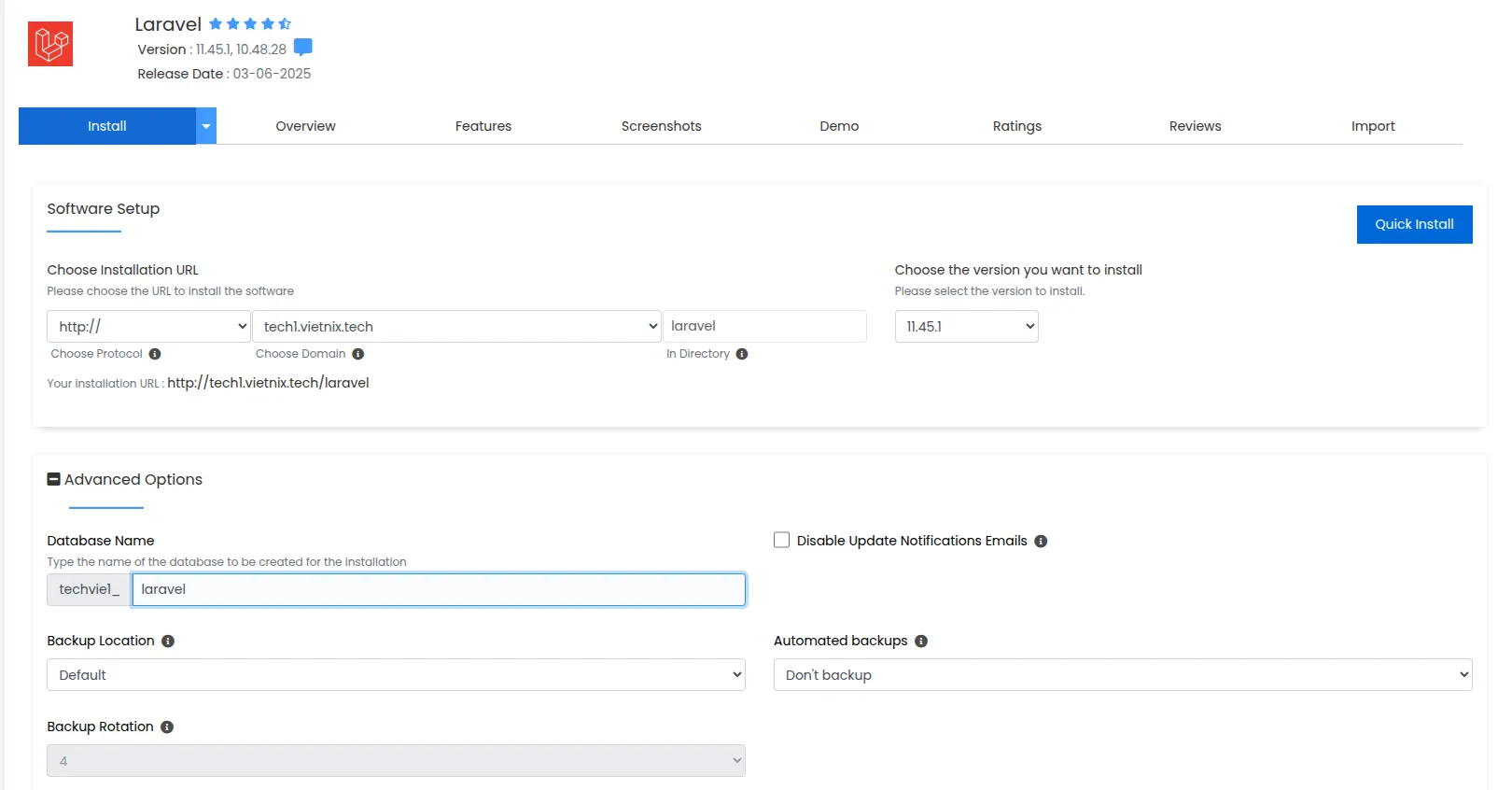Show Choose Domain info tooltip
The image size is (1512, 790).
(x=358, y=354)
